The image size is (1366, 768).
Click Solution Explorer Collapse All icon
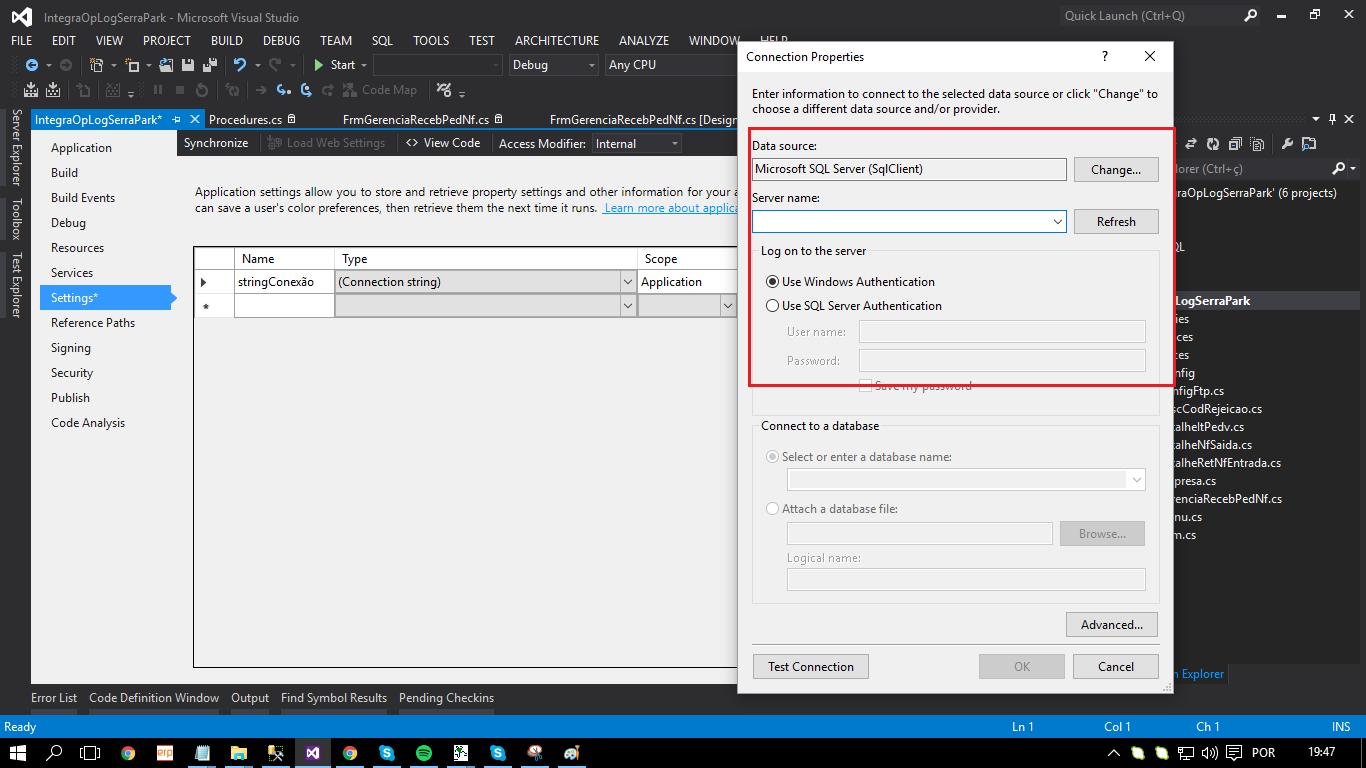(1235, 144)
